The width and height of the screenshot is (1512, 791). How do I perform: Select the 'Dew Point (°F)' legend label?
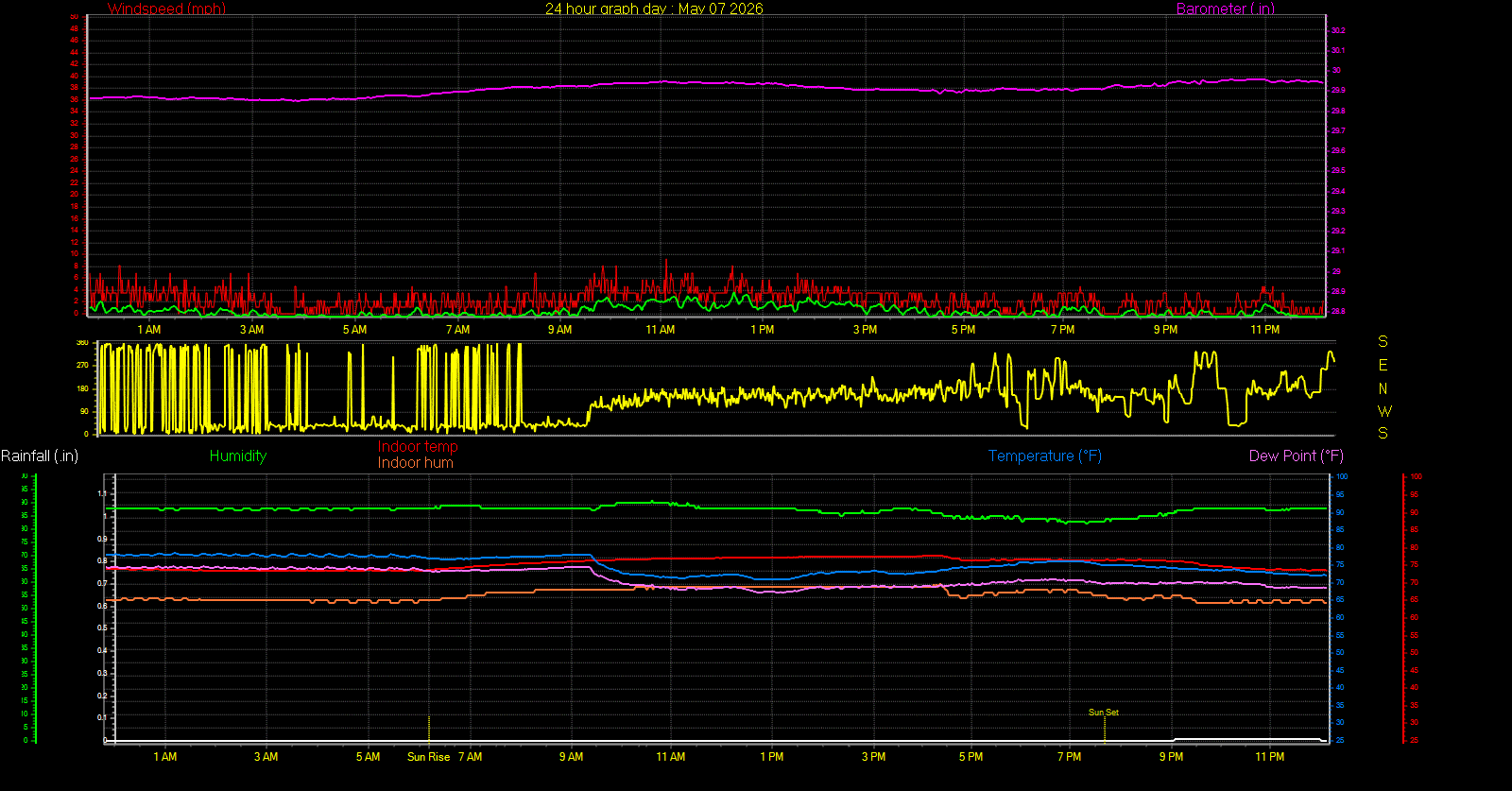[1297, 456]
